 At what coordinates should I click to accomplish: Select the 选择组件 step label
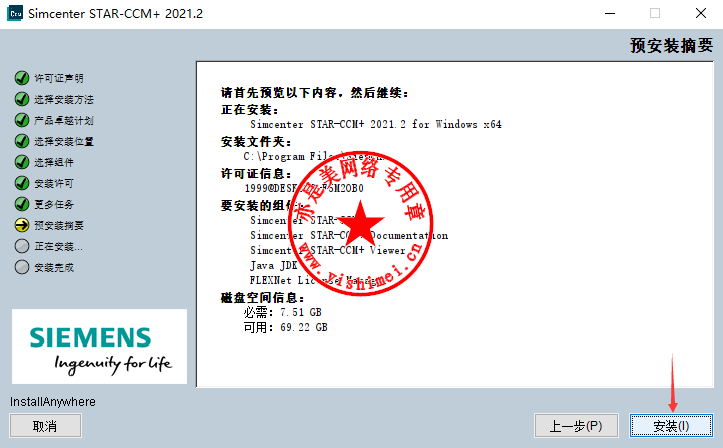[54, 162]
